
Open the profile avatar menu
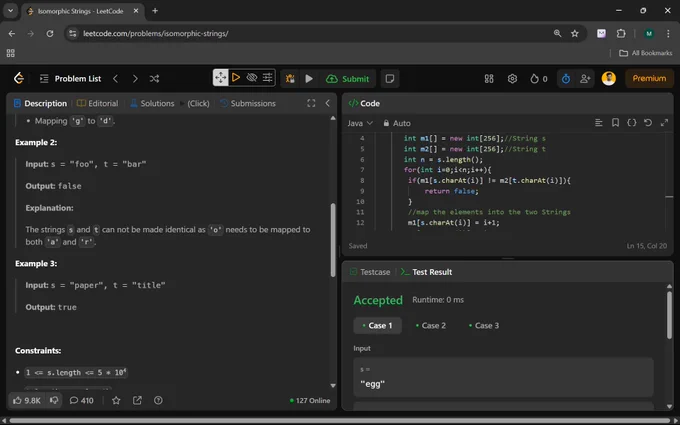tap(608, 78)
